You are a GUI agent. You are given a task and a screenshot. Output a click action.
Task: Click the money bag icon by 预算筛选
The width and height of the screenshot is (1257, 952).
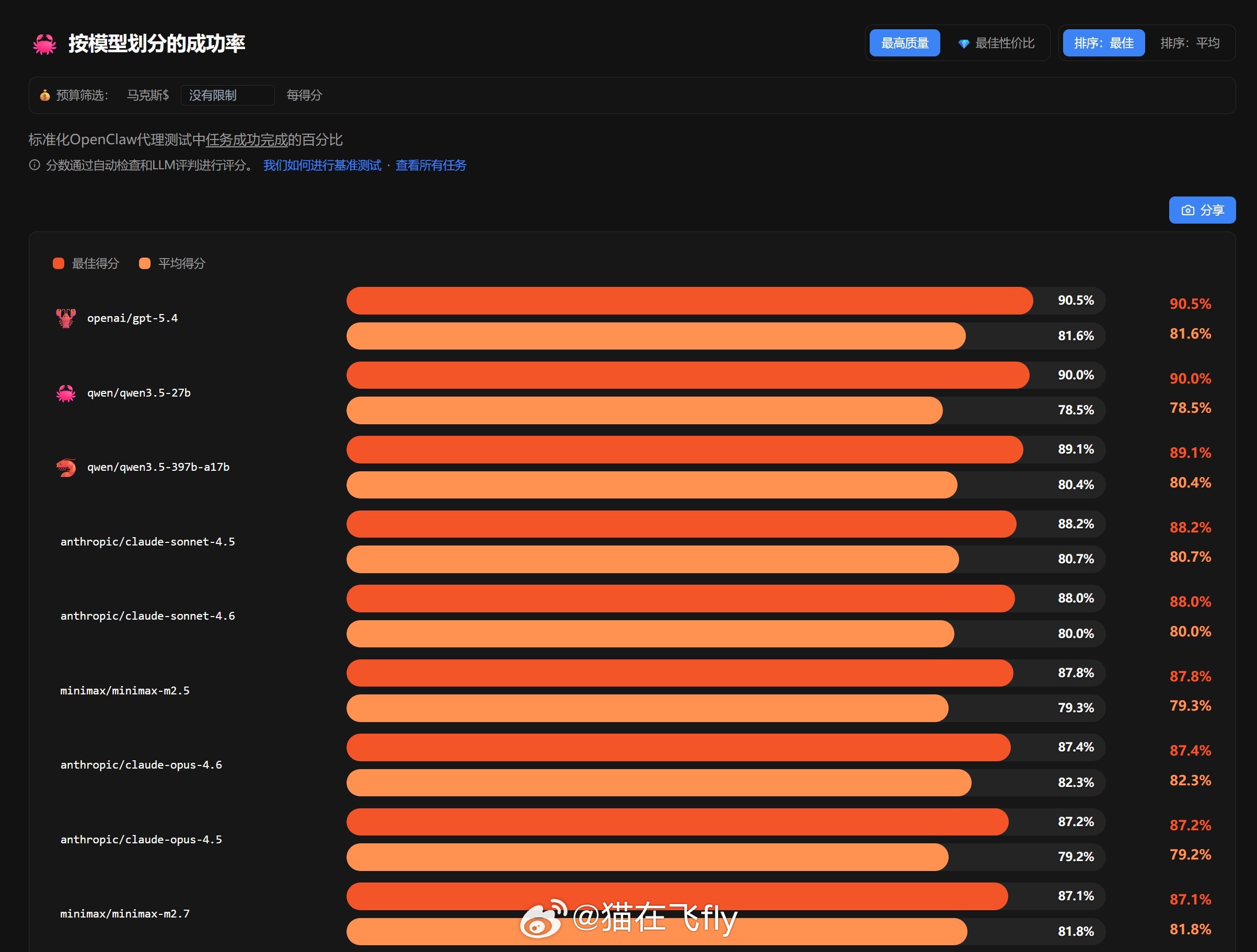(x=45, y=96)
